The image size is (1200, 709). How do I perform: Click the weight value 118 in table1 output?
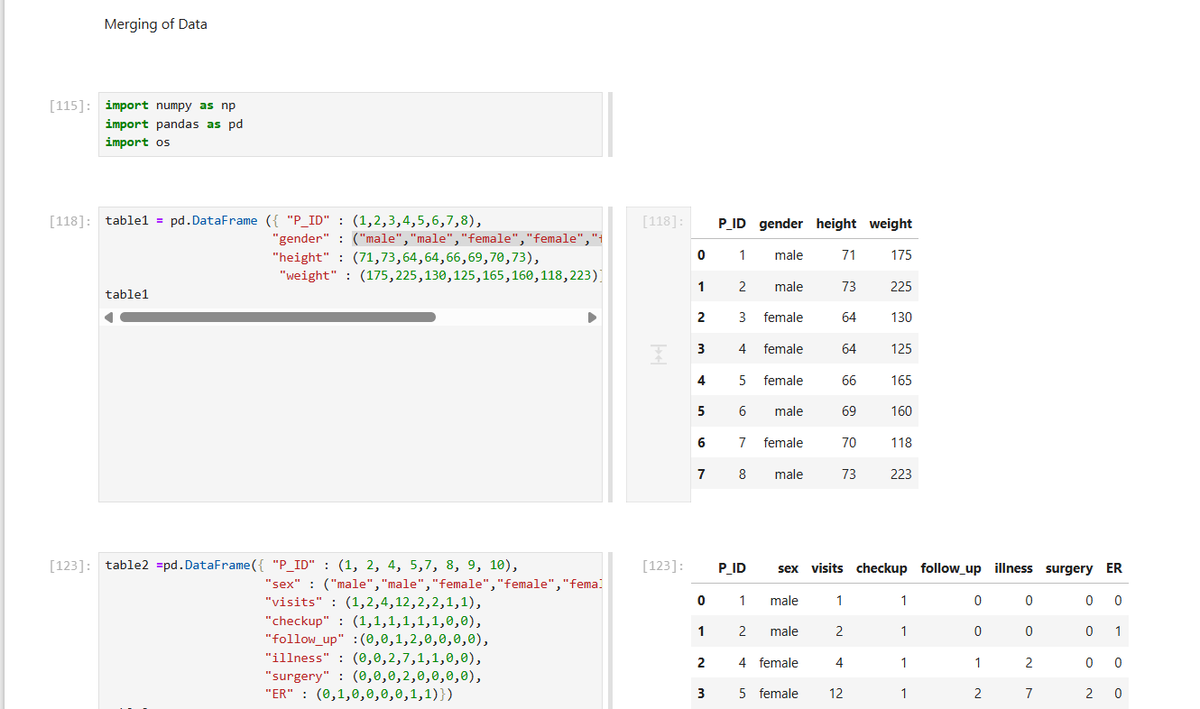click(x=901, y=443)
